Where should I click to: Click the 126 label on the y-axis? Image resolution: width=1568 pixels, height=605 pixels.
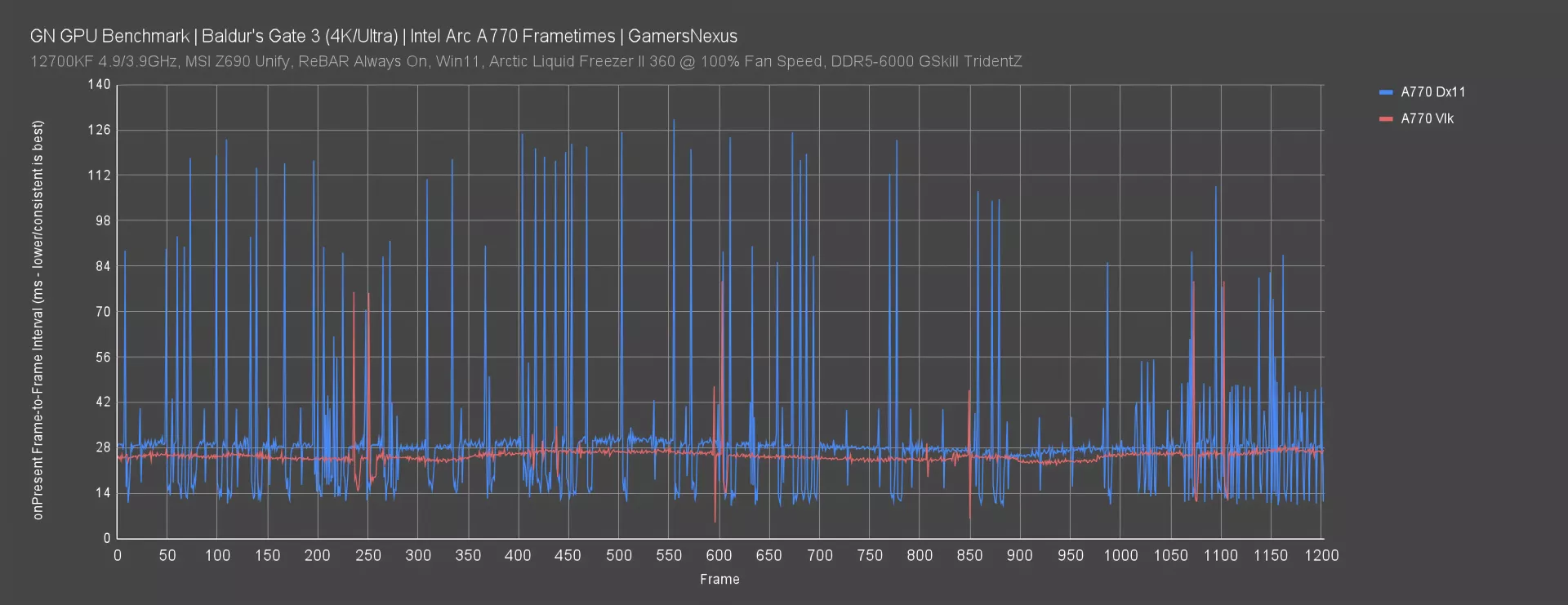(x=99, y=131)
